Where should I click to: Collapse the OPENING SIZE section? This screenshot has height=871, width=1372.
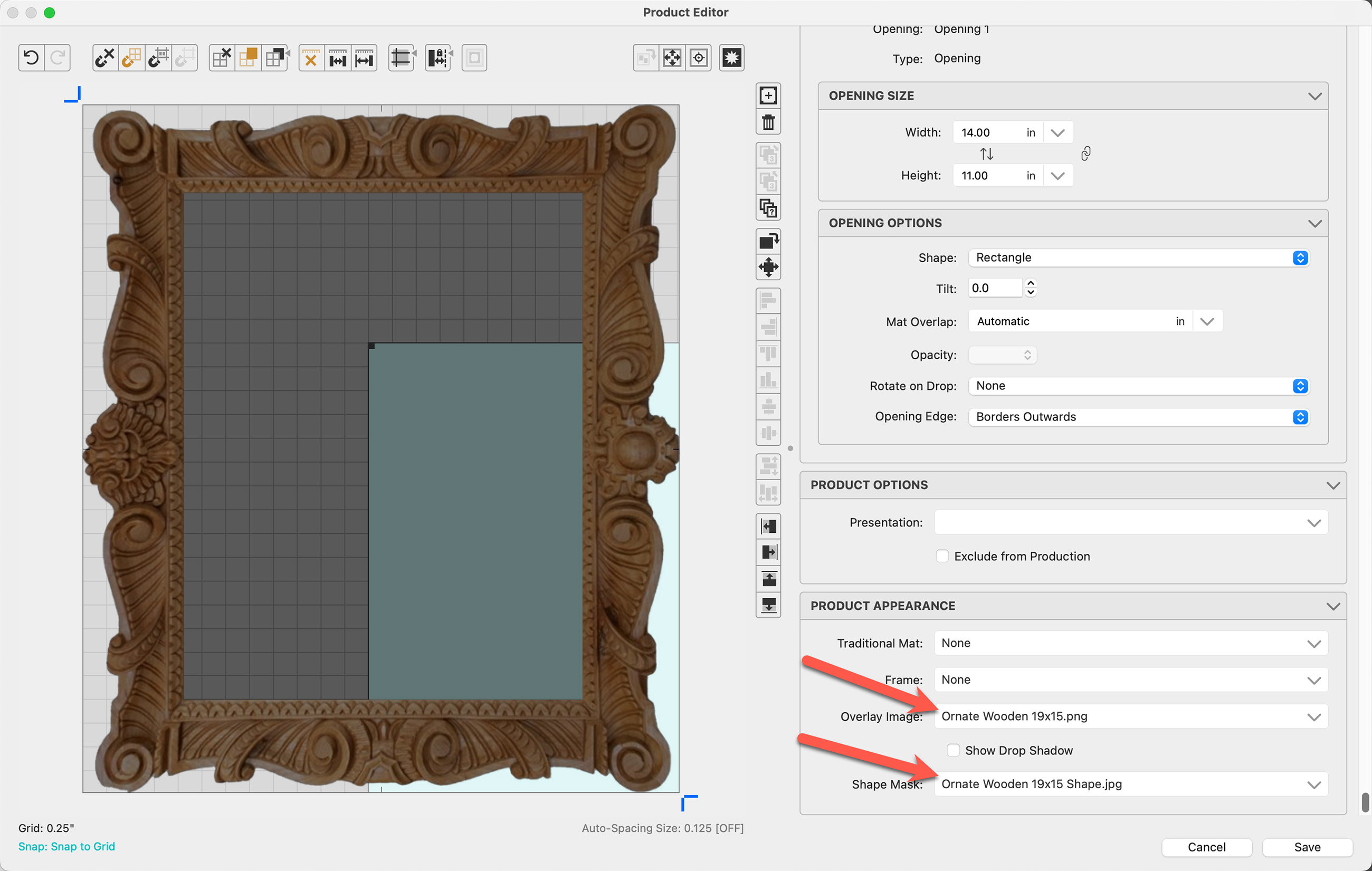coord(1314,95)
